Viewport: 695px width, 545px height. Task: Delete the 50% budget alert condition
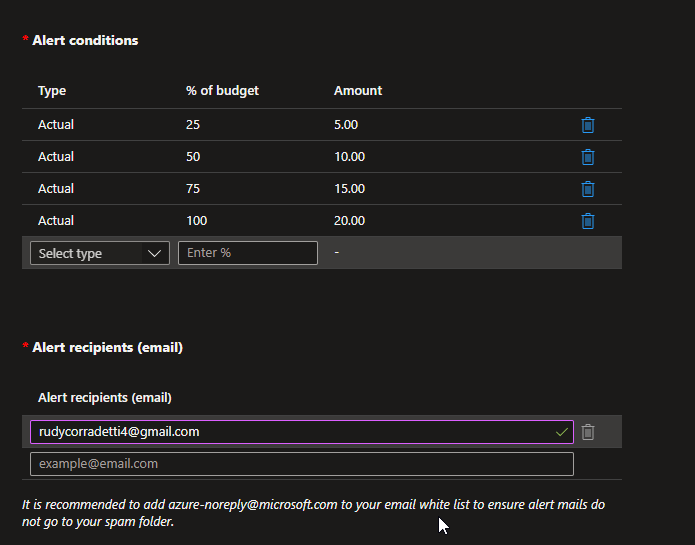click(588, 157)
